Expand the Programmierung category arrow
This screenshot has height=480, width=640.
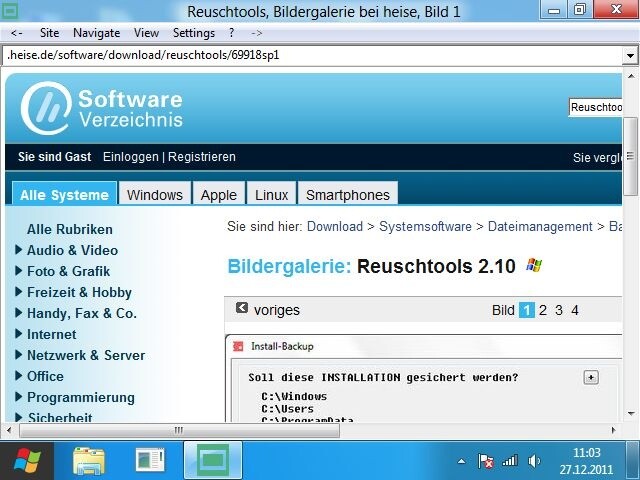pos(18,396)
